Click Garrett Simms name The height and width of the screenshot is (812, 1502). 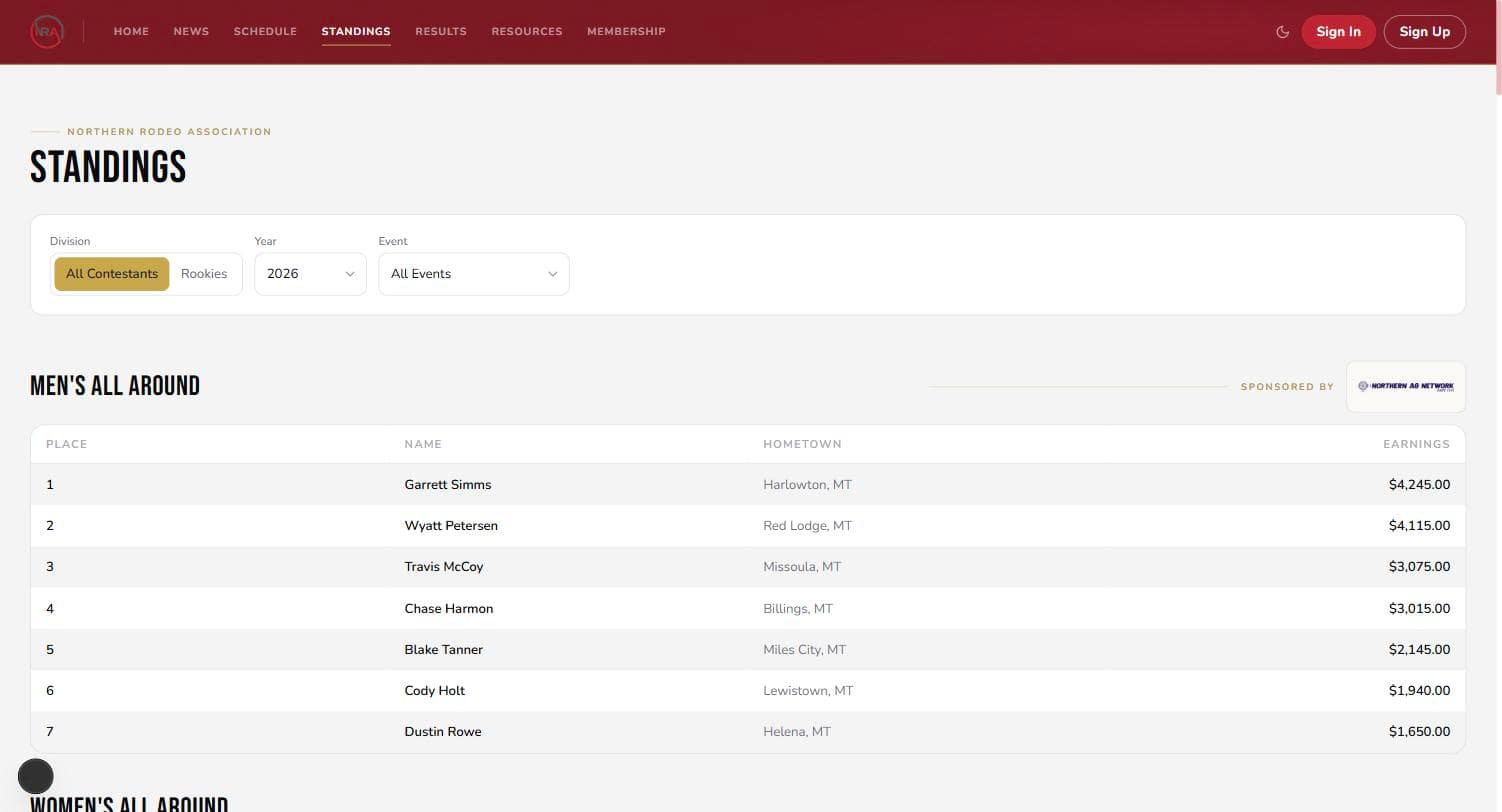(x=448, y=485)
